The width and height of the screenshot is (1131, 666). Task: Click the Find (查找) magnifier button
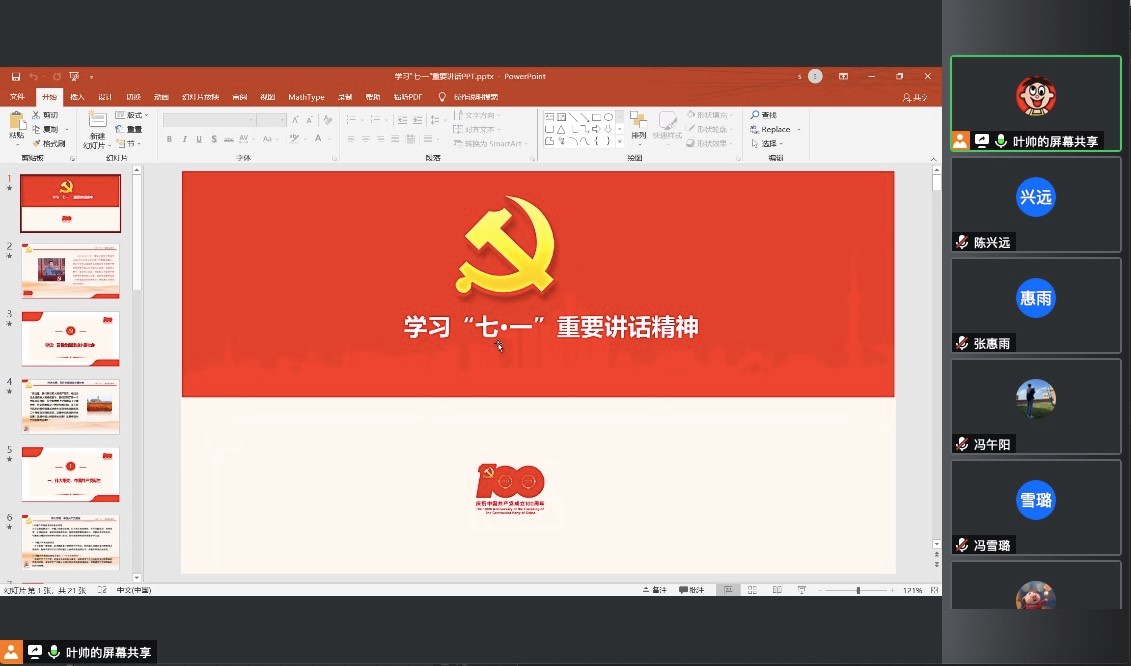pos(764,115)
